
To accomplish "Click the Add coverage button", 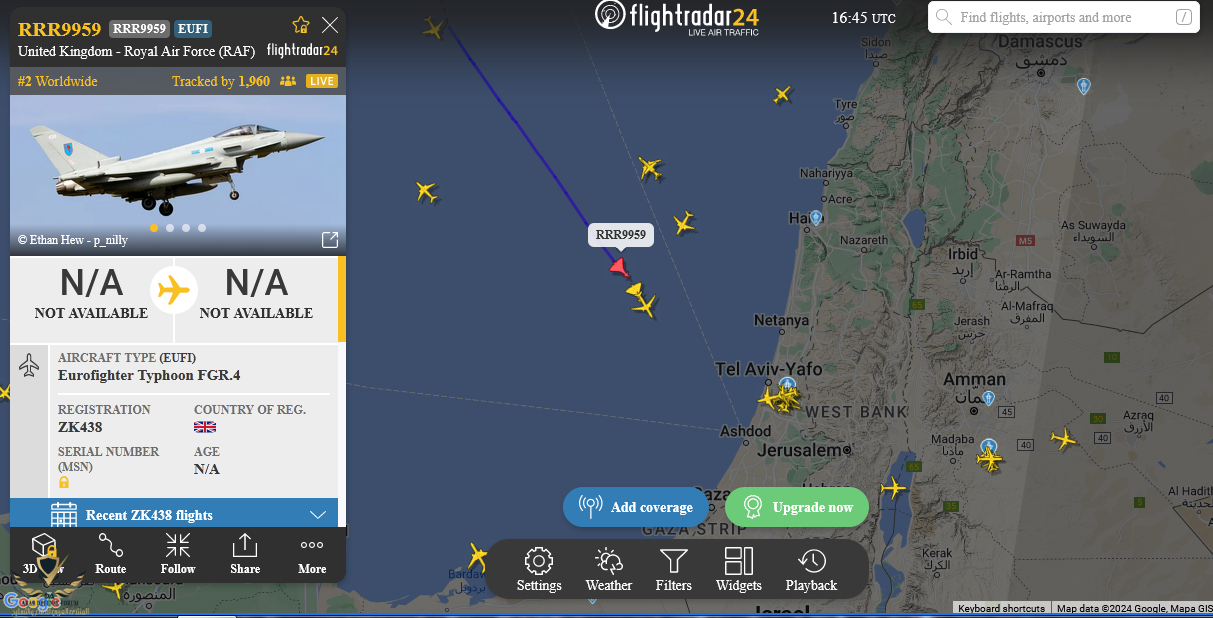I will (x=636, y=507).
